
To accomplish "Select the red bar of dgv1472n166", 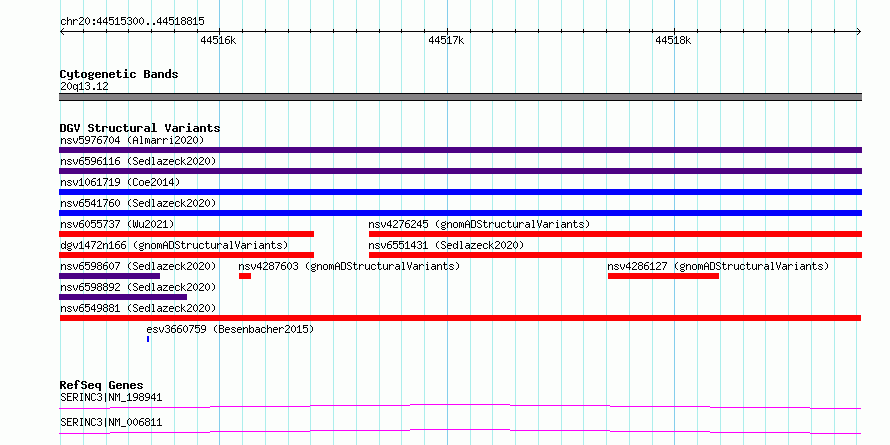I will click(186, 255).
